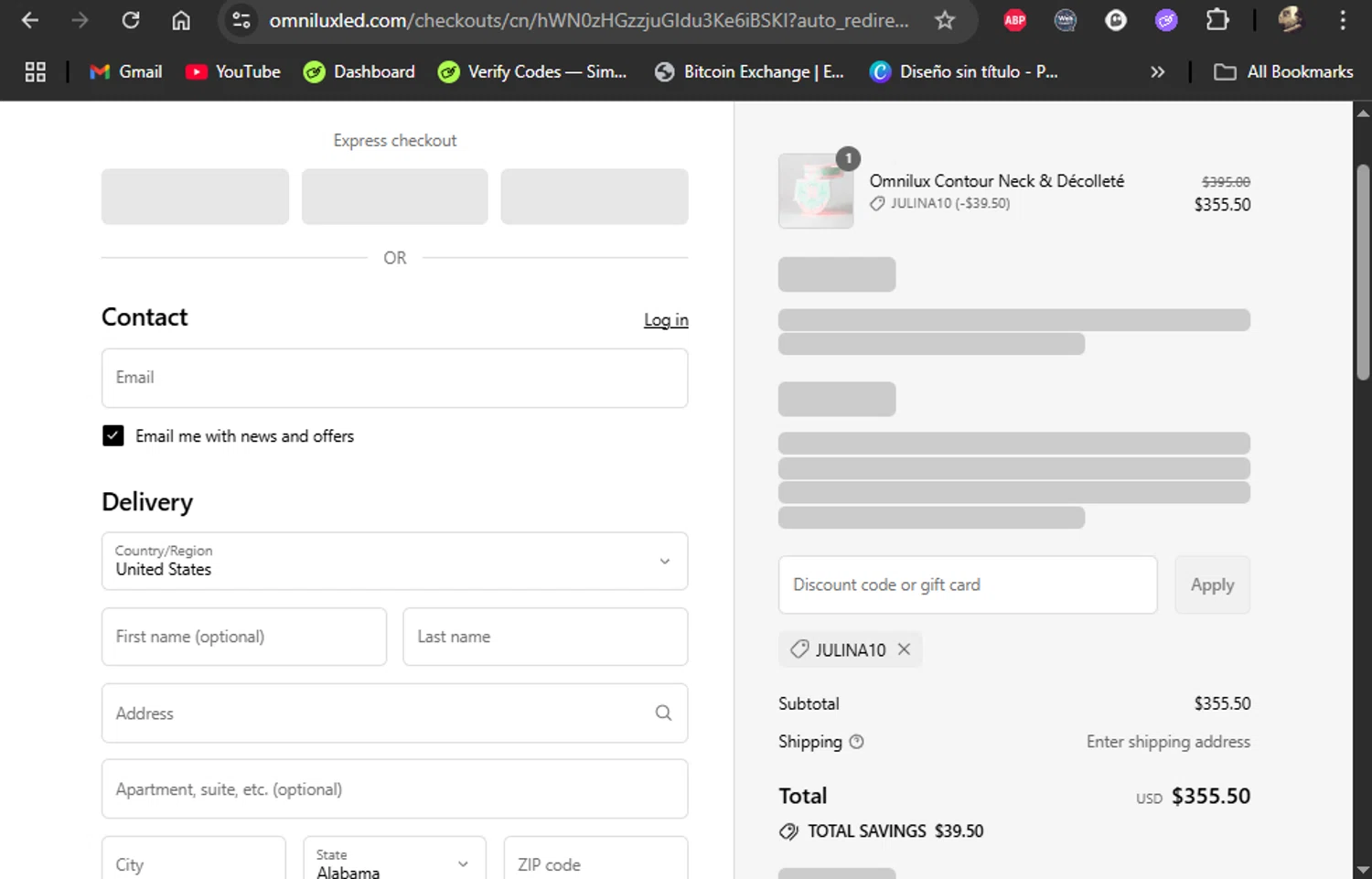Remove the JULINA10 discount code
This screenshot has width=1372, height=879.
(905, 649)
